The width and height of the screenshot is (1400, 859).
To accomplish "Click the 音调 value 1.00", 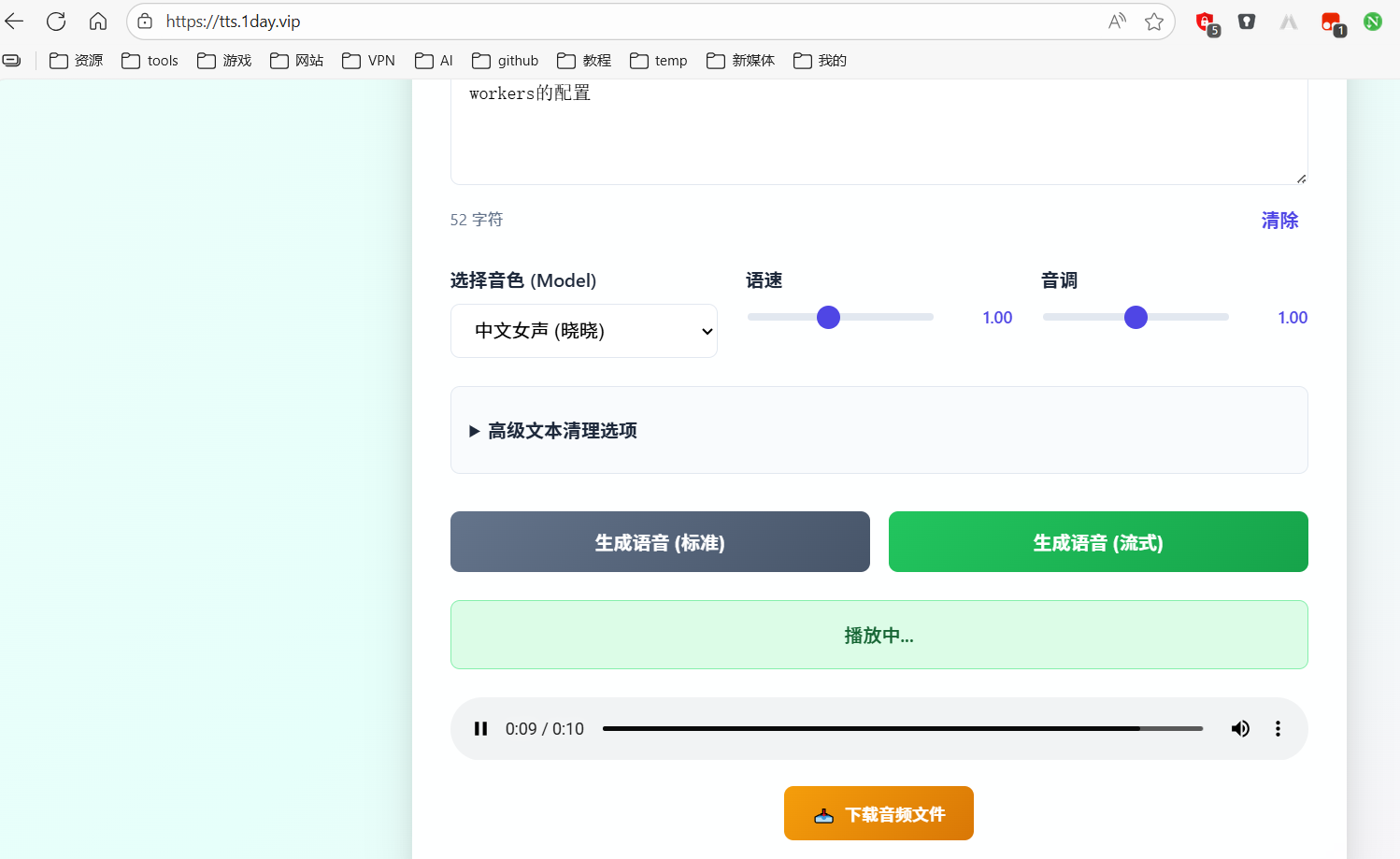I will (1293, 318).
